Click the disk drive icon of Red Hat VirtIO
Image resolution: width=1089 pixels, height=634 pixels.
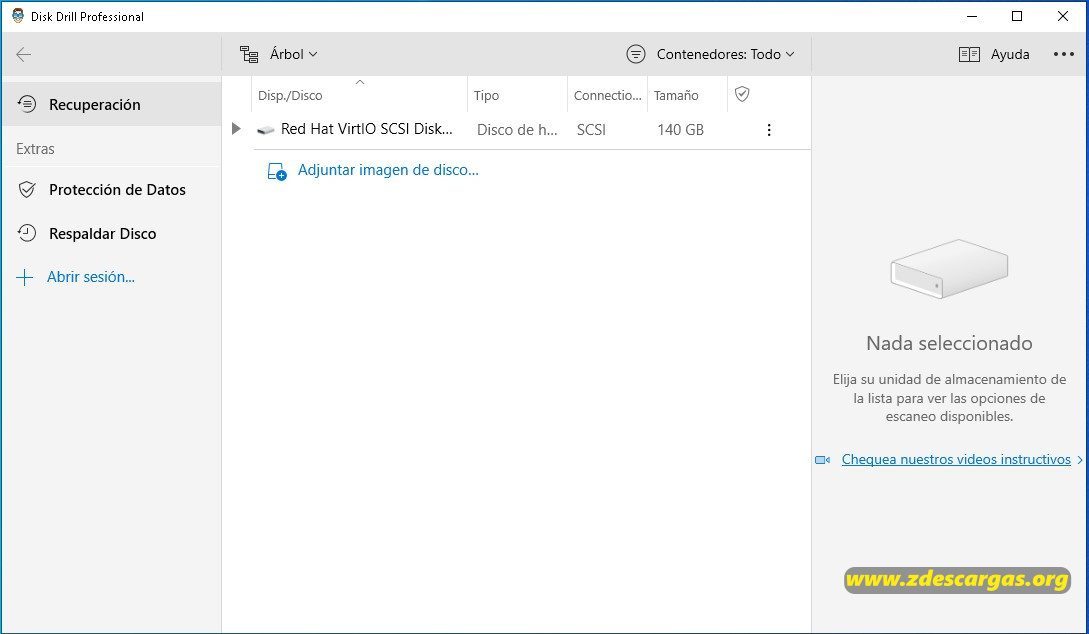coord(265,130)
